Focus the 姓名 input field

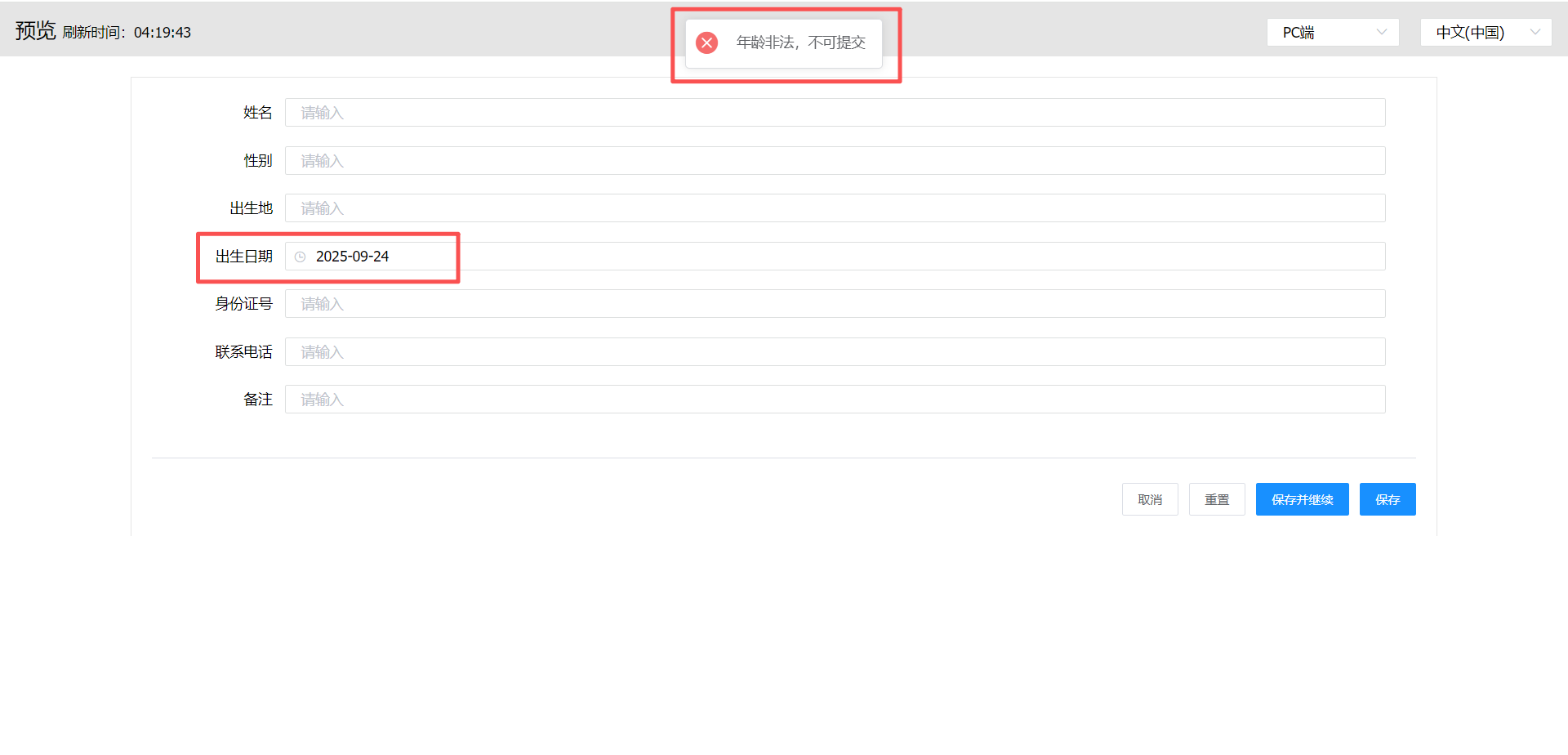tap(834, 113)
